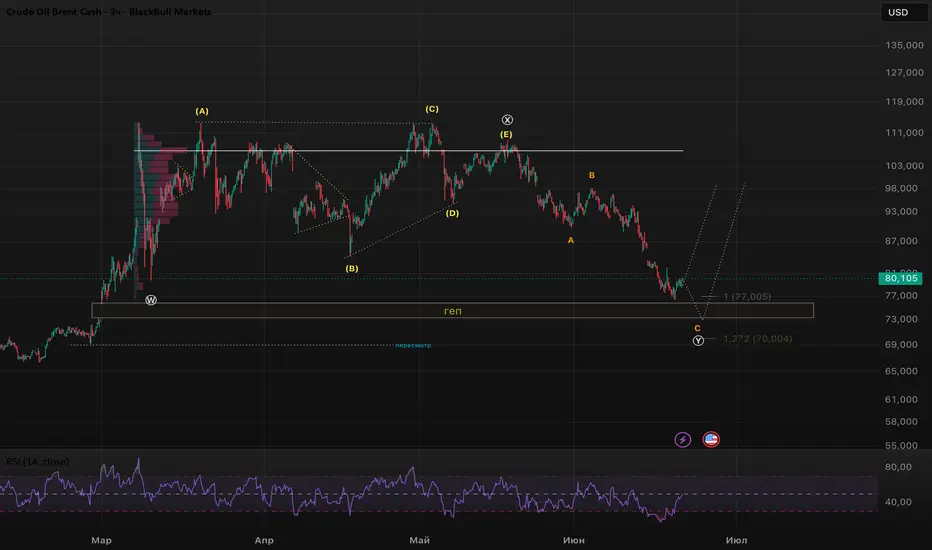Click the 58,000 price axis label
The image size is (932, 550).
pos(901,422)
